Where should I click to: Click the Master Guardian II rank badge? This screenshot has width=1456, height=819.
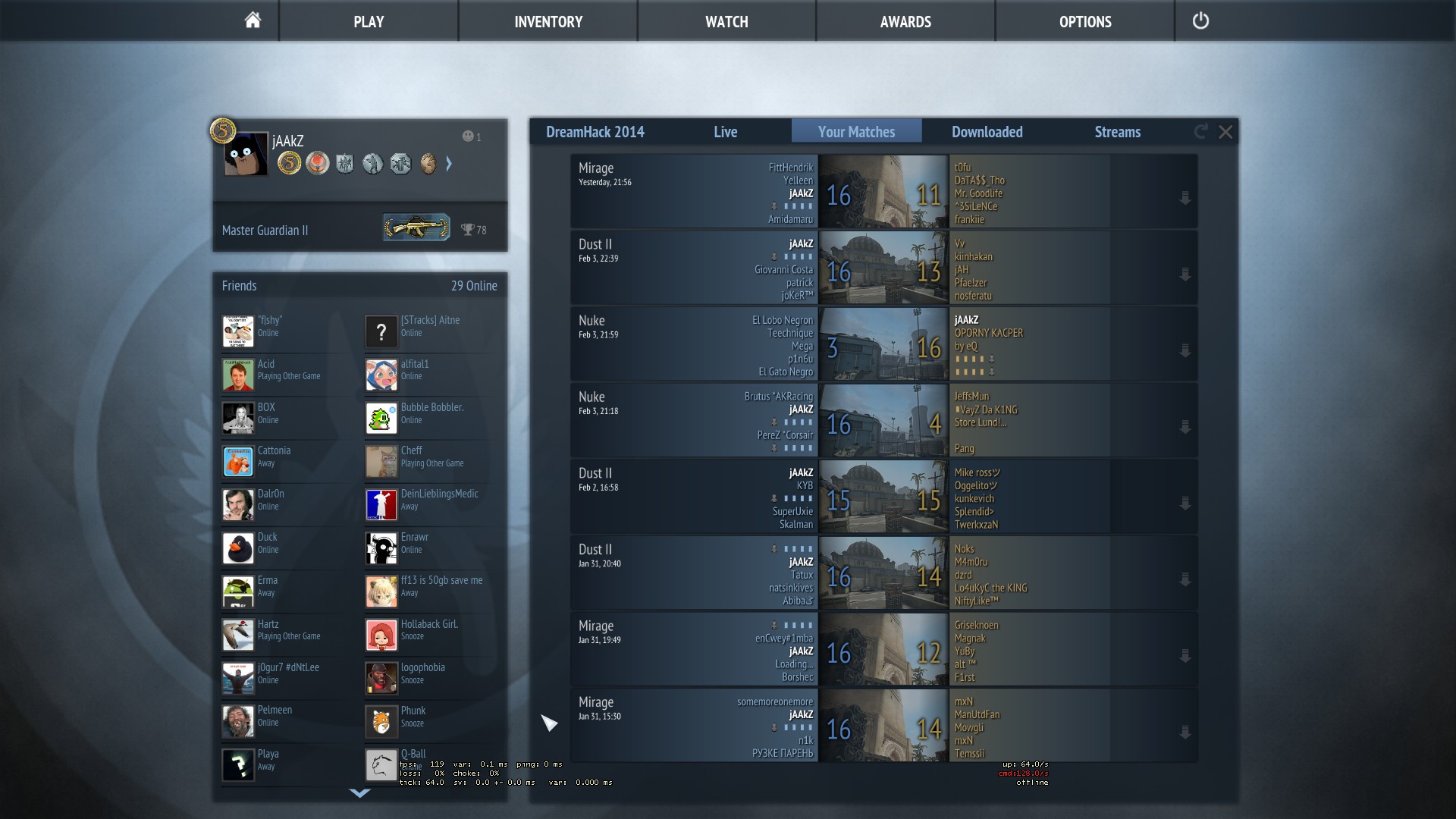coord(417,227)
